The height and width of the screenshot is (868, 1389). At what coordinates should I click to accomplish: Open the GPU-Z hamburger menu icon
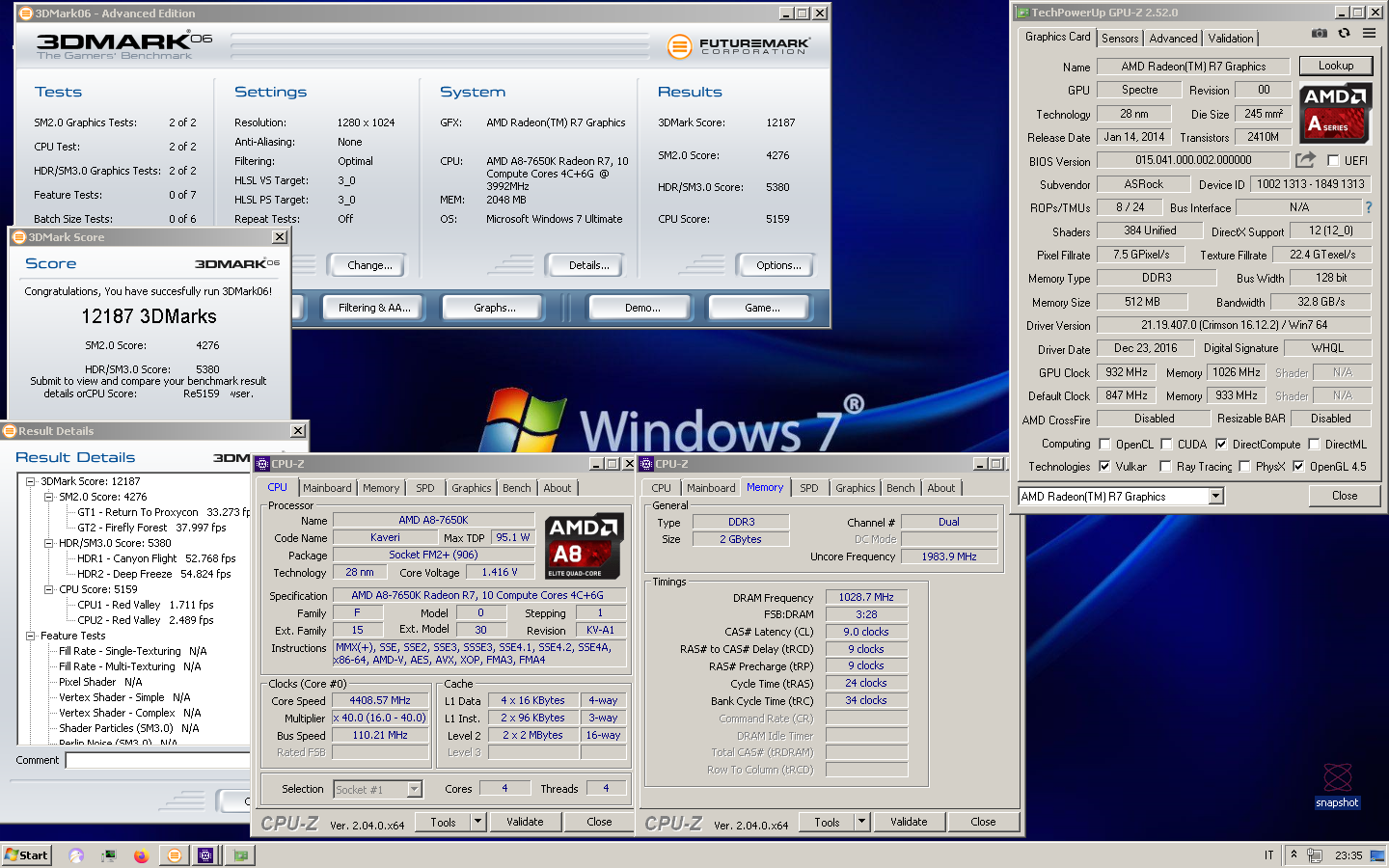click(x=1369, y=34)
